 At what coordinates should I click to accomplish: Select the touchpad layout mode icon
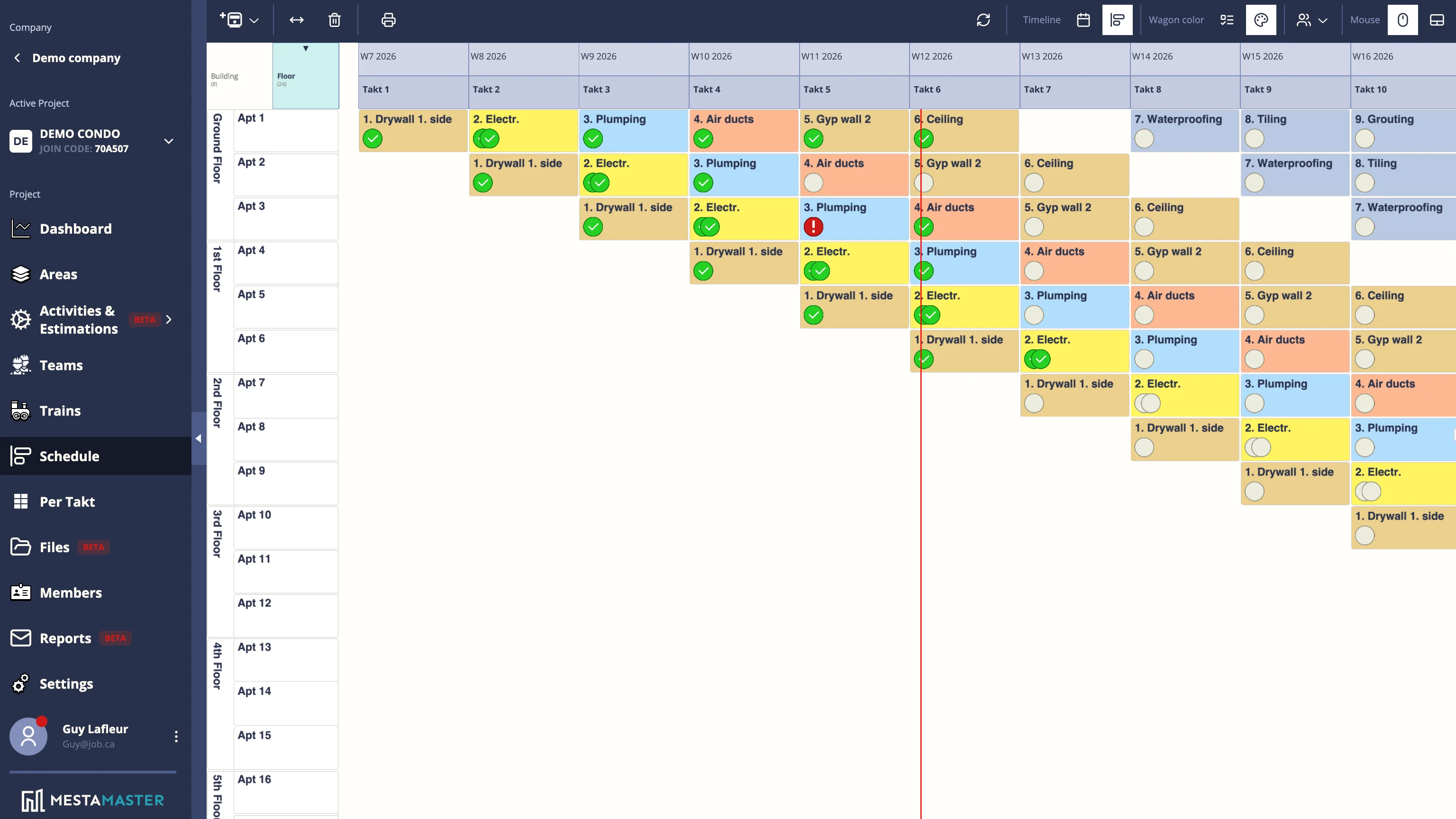(1437, 20)
